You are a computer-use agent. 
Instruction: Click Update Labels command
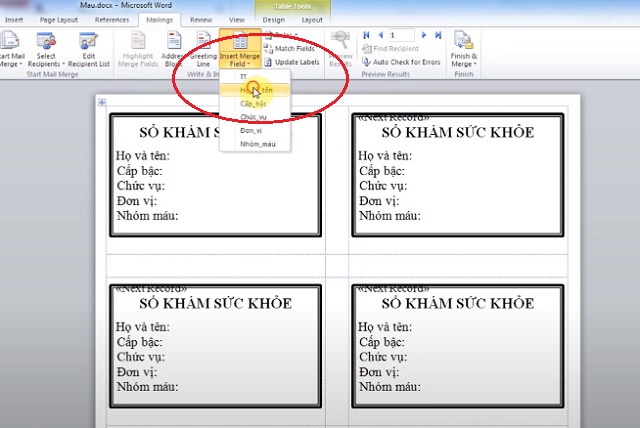pos(291,62)
